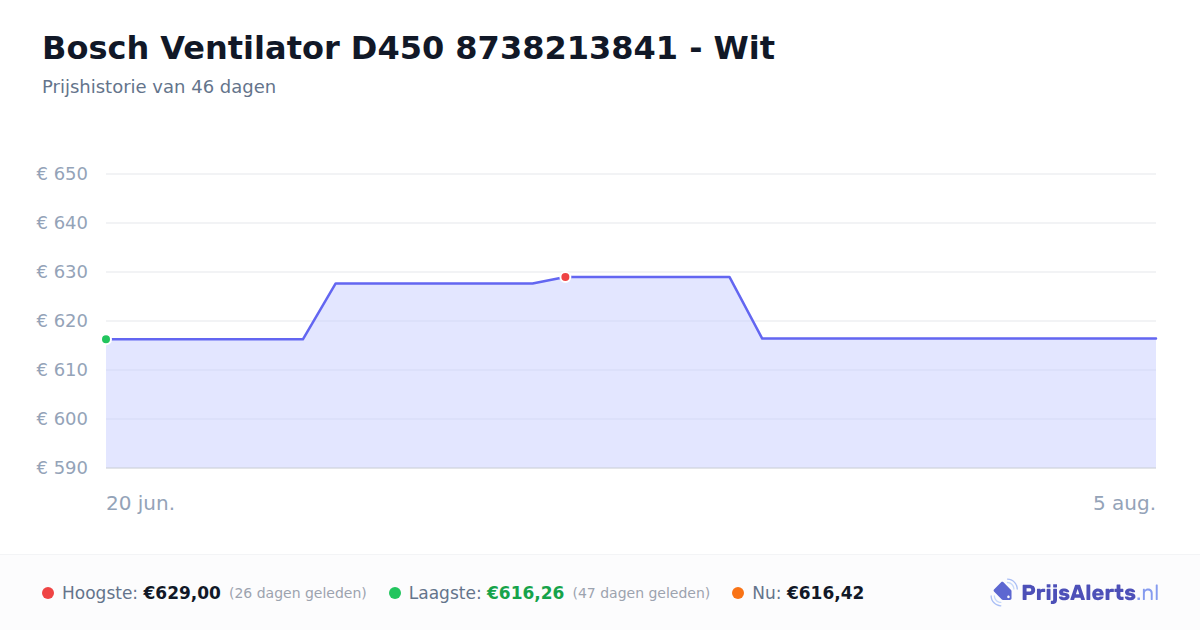Click the € 650 axis label
The height and width of the screenshot is (630, 1200).
point(62,174)
